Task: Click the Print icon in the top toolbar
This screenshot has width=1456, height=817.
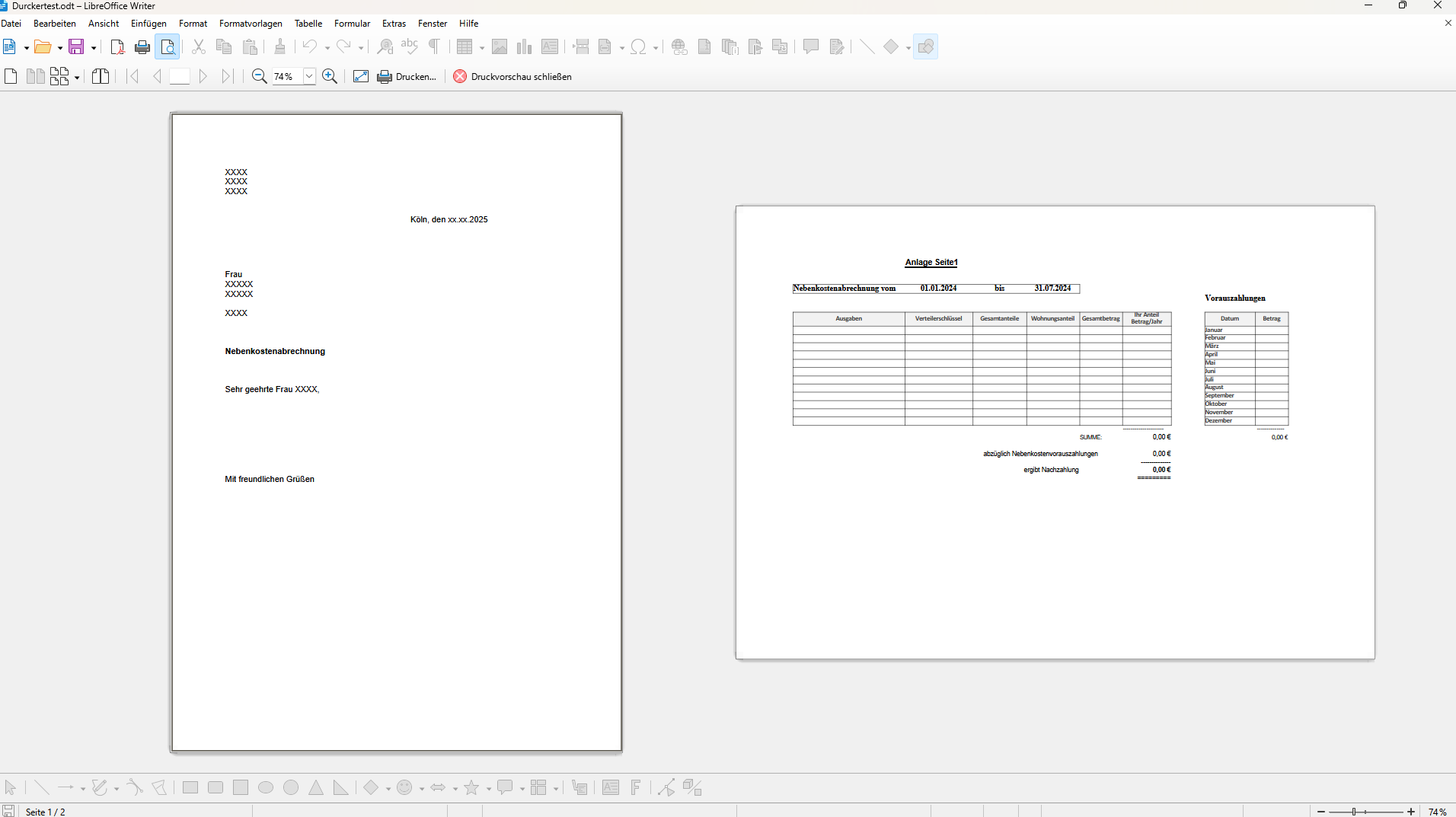Action: pos(142,47)
